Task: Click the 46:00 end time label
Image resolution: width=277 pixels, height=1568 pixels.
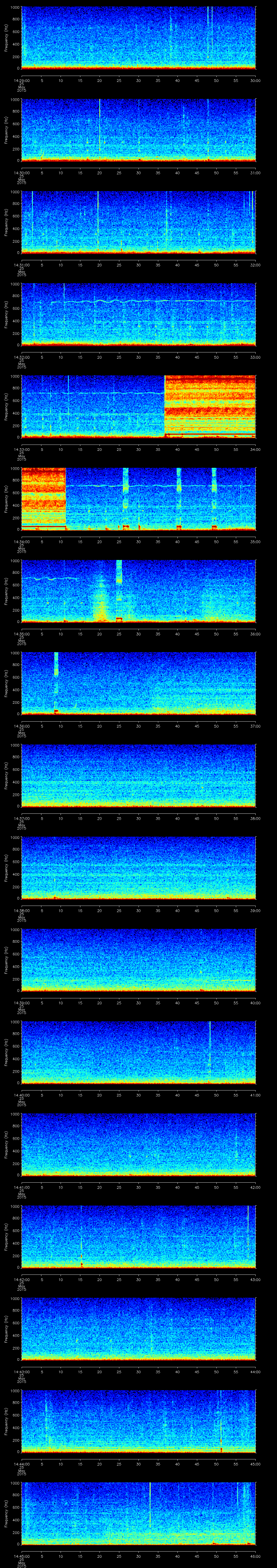Action: pos(256,1556)
